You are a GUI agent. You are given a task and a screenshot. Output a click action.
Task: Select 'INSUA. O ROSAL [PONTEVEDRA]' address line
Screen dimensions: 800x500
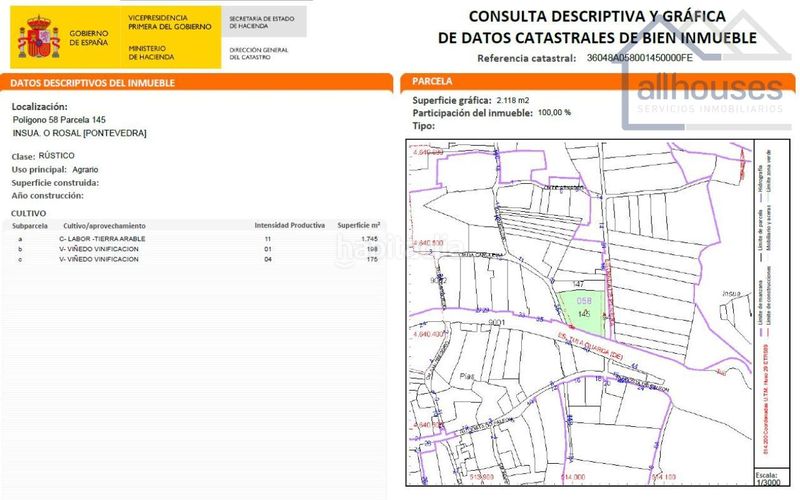coord(80,133)
